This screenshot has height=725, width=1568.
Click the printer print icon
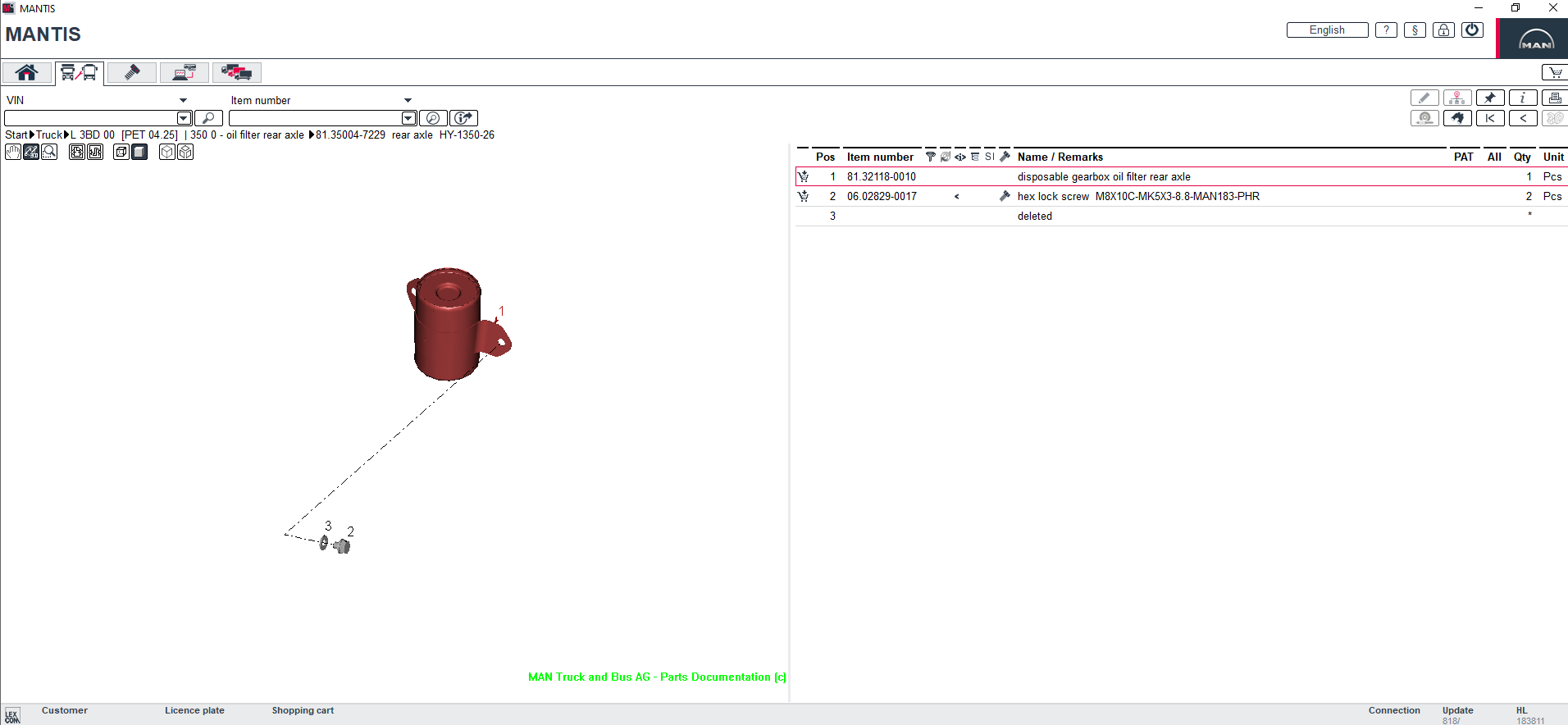tap(1555, 98)
